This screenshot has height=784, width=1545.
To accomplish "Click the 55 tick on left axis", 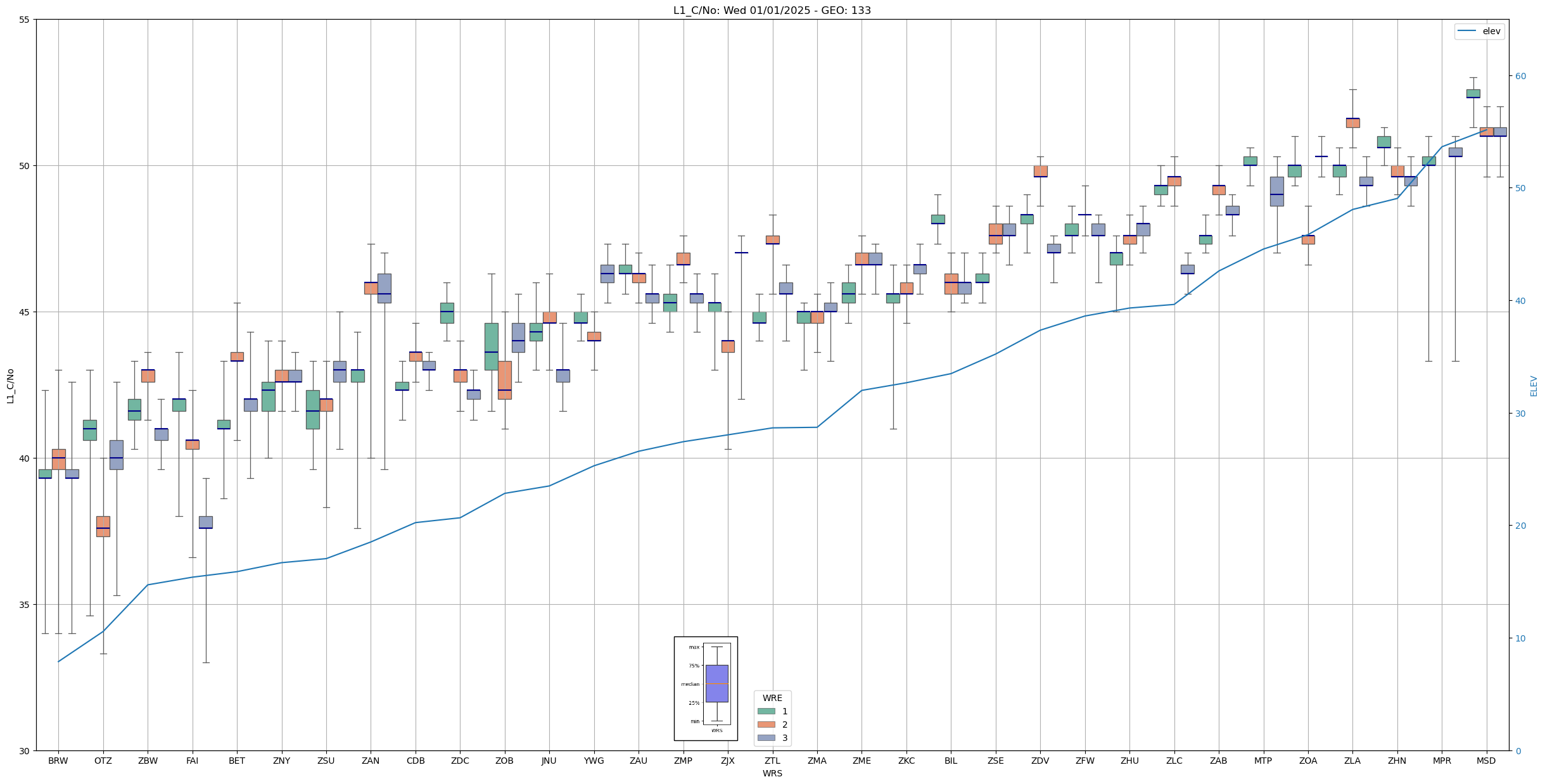I will point(25,20).
